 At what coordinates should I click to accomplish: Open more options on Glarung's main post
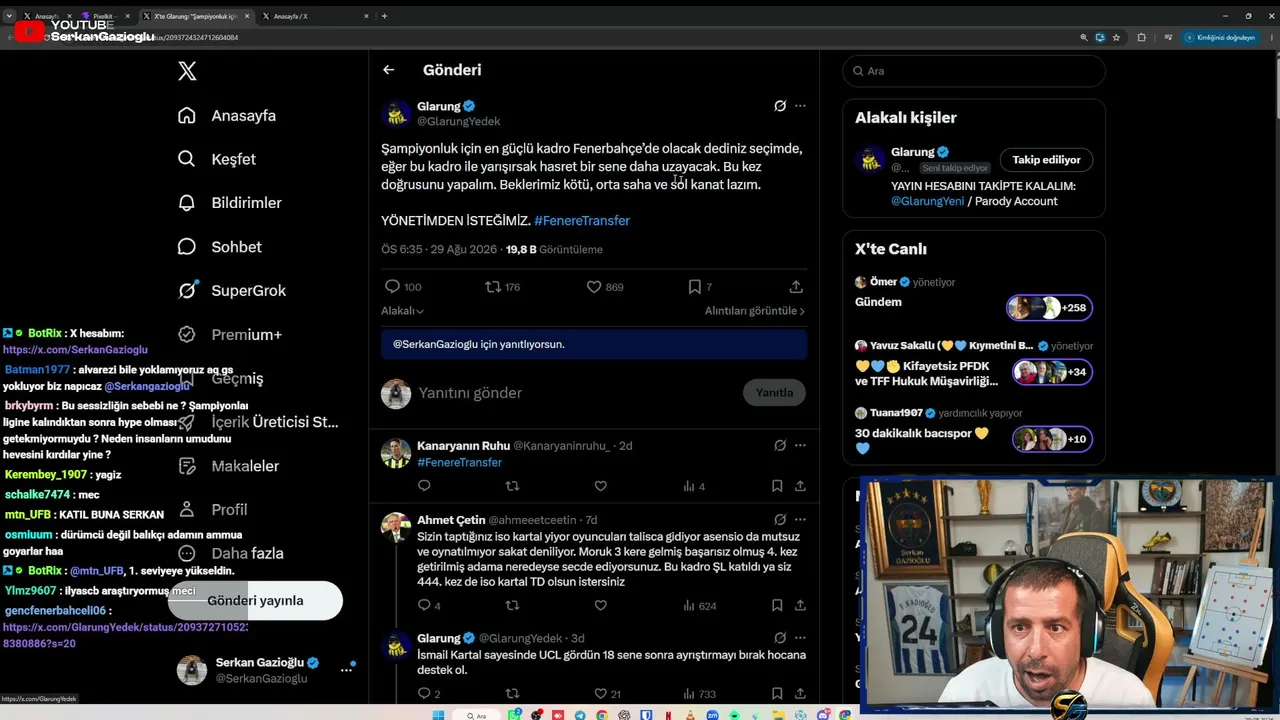(800, 106)
